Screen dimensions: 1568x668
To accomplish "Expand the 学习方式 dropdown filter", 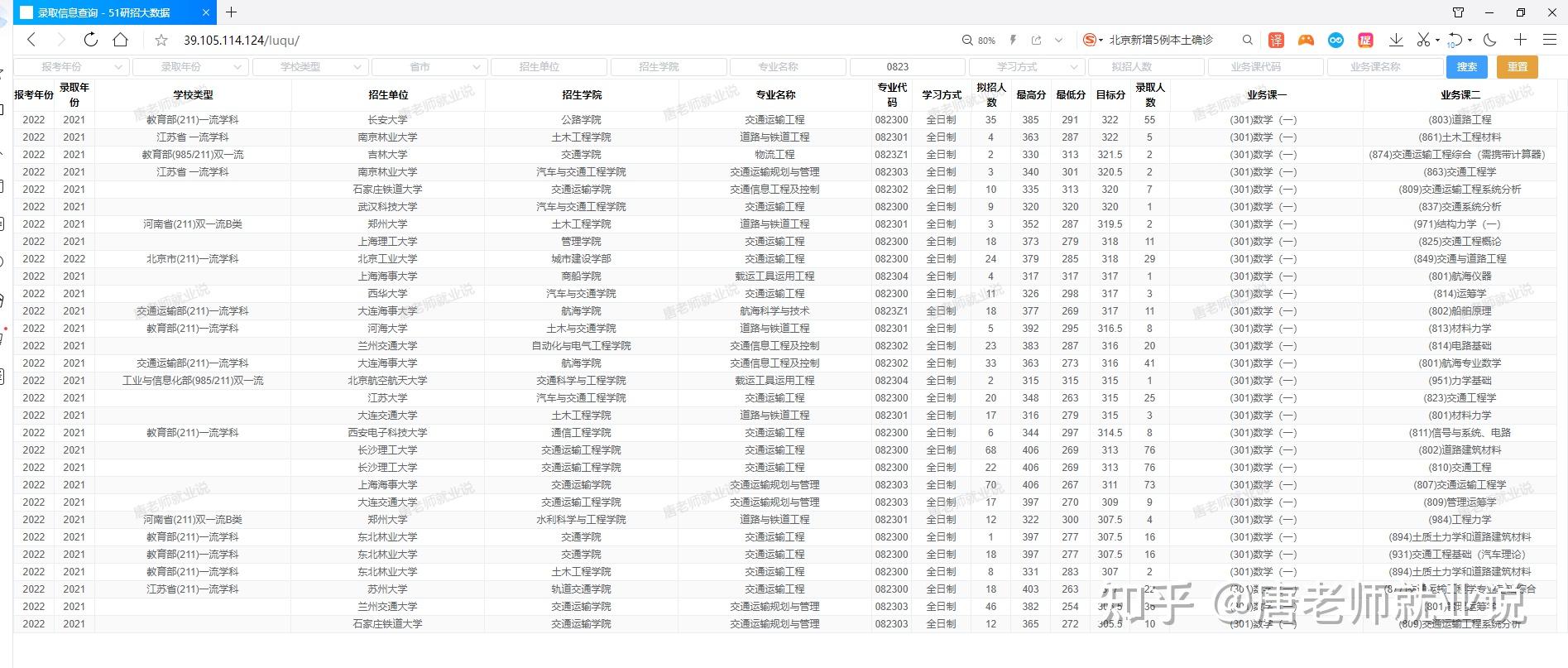I will click(1026, 66).
